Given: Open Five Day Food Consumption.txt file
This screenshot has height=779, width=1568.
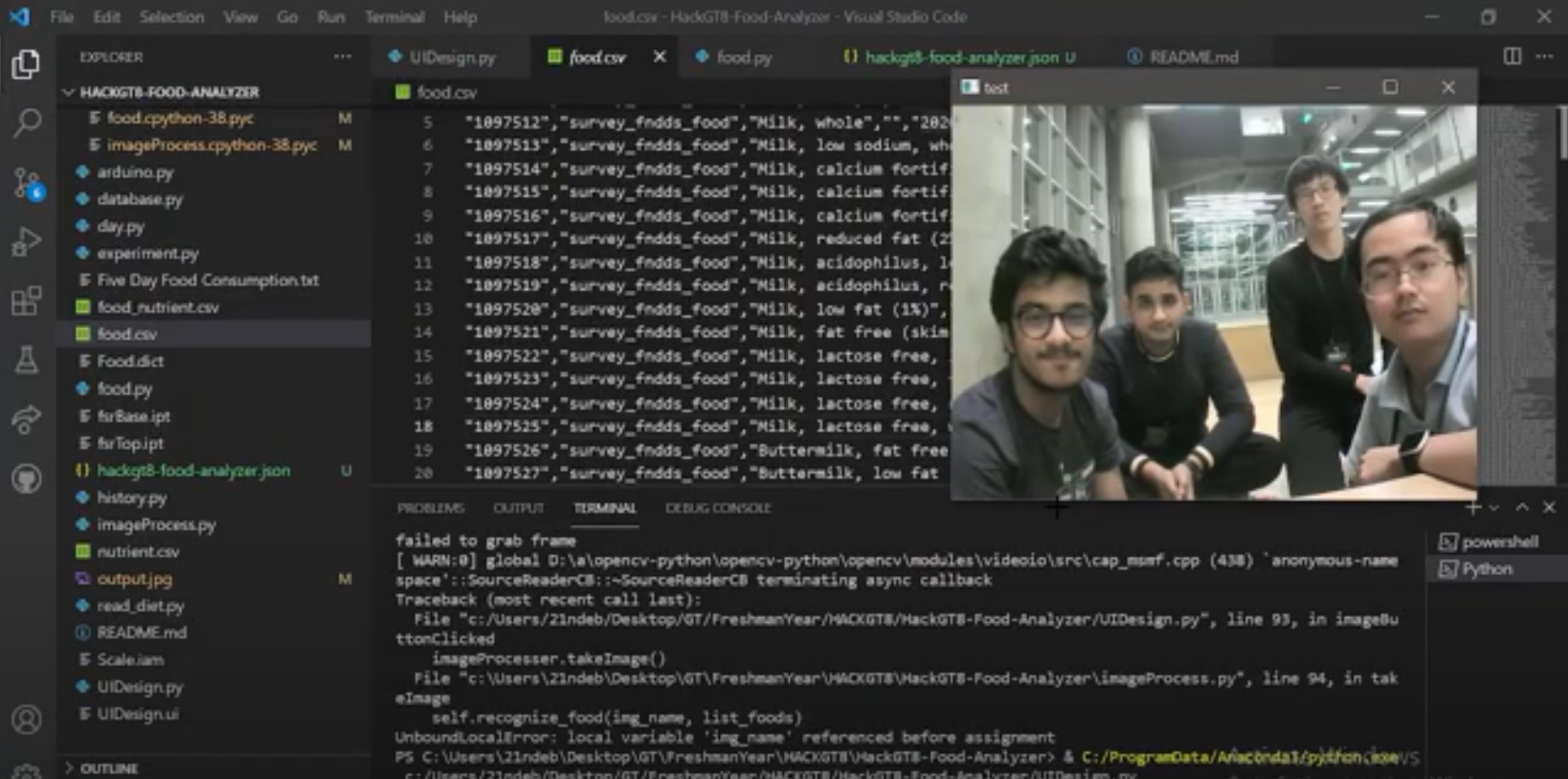Looking at the screenshot, I should coord(208,280).
